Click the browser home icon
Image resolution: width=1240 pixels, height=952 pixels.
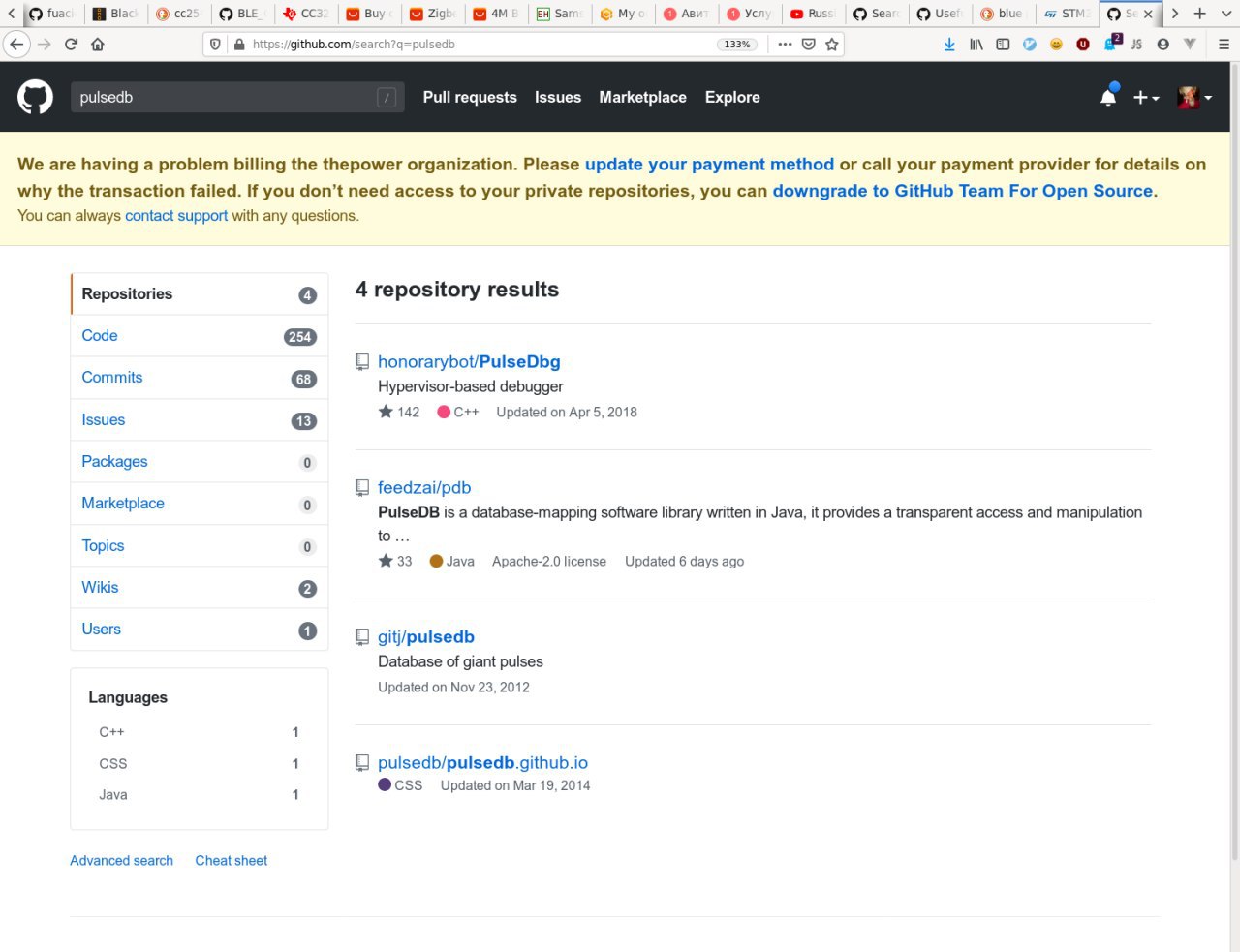(98, 44)
